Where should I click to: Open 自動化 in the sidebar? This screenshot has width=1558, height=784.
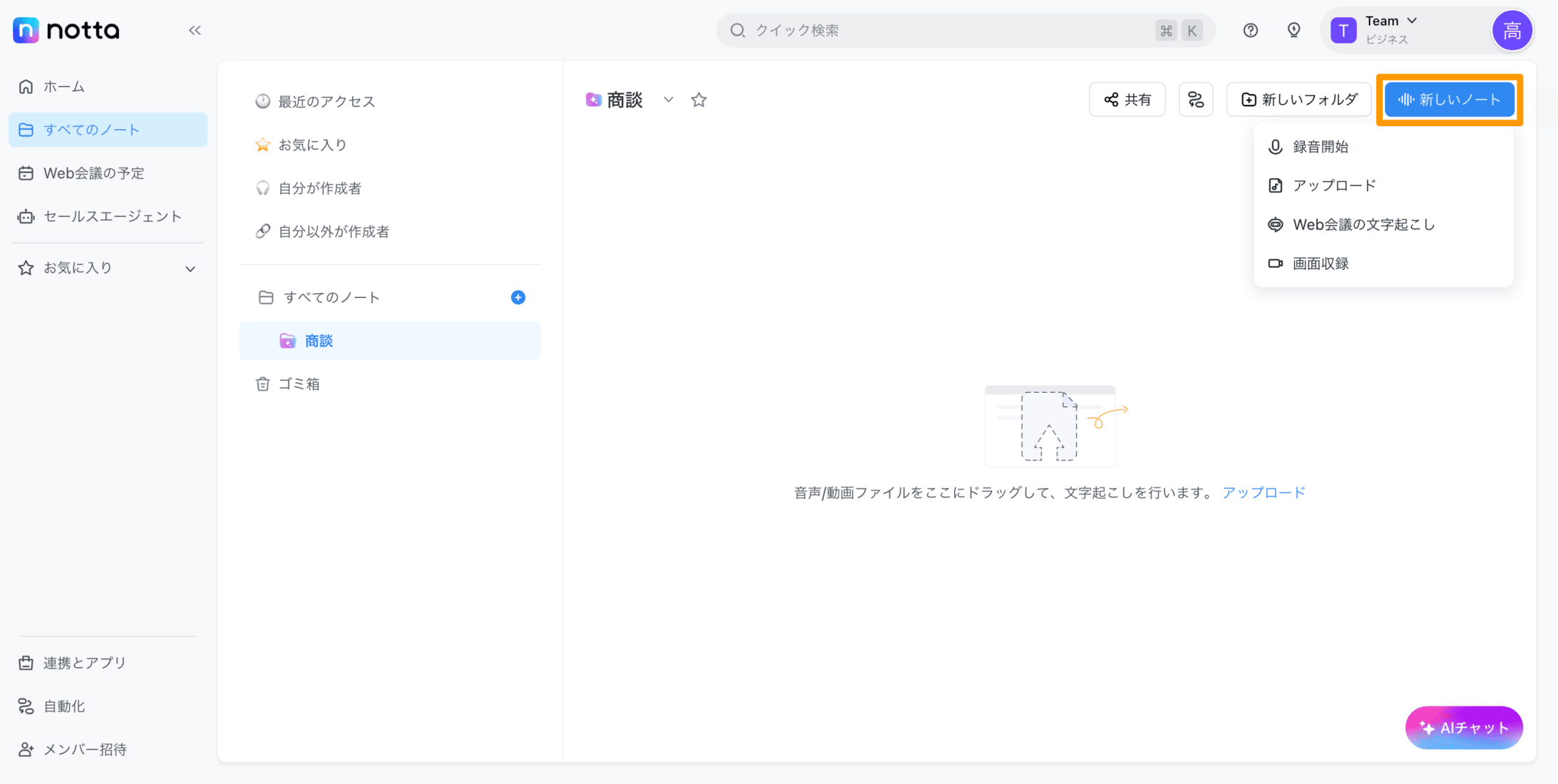click(x=108, y=706)
